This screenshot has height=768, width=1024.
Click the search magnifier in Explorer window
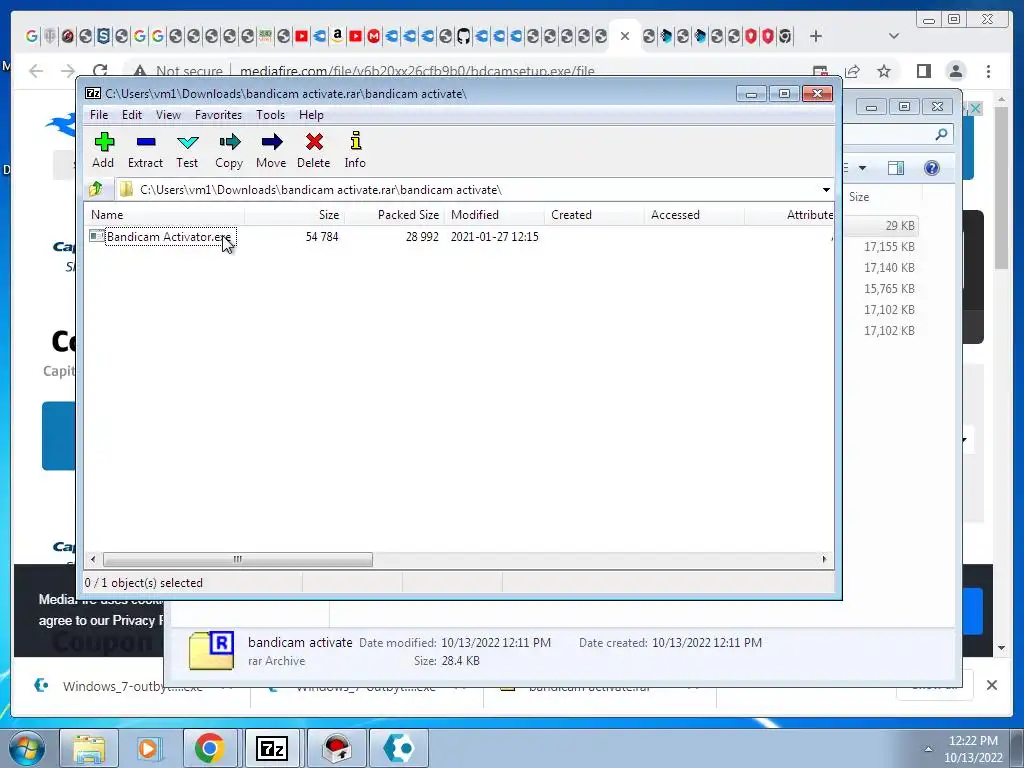941,135
